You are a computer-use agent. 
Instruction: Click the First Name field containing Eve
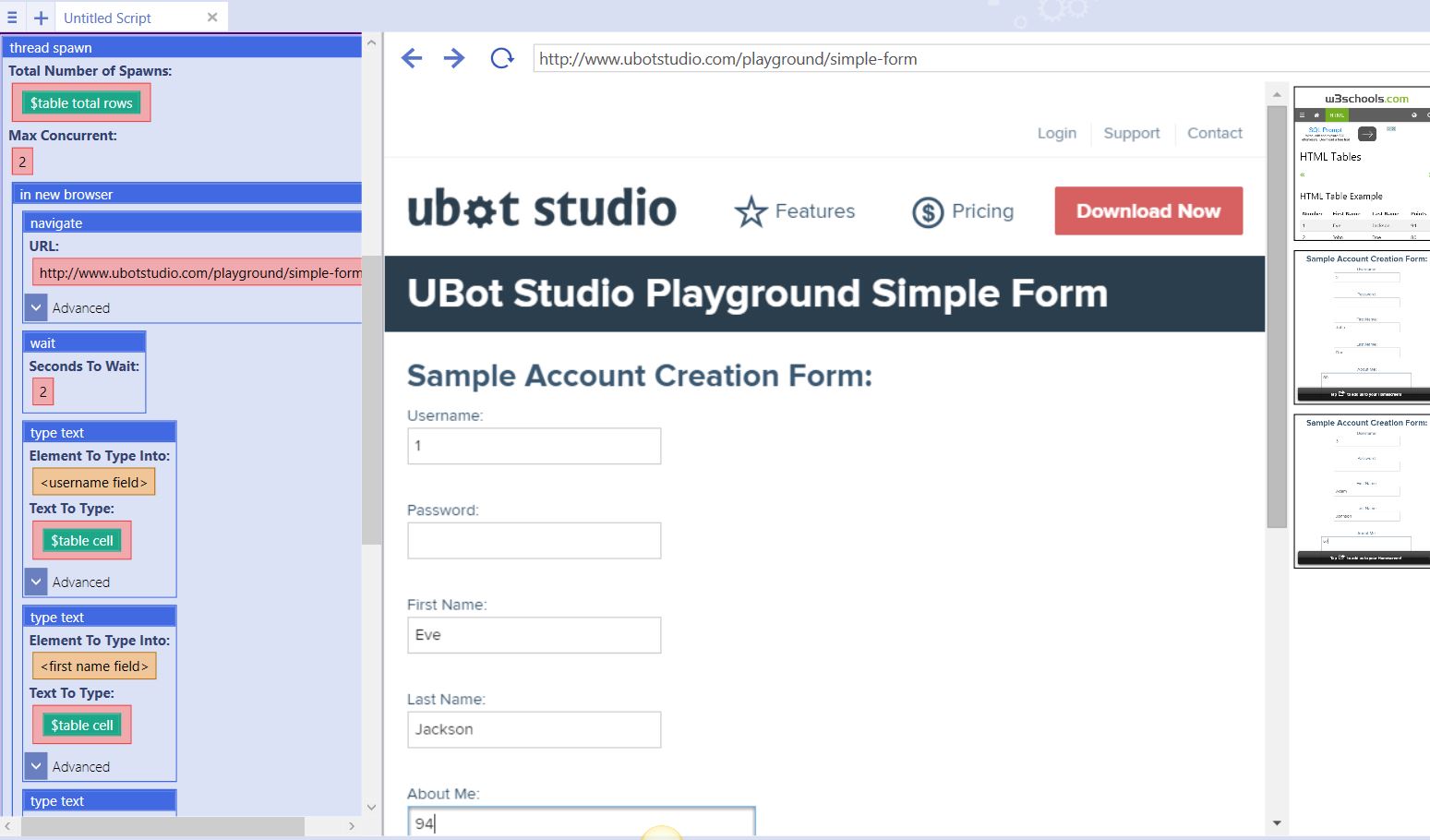click(534, 635)
